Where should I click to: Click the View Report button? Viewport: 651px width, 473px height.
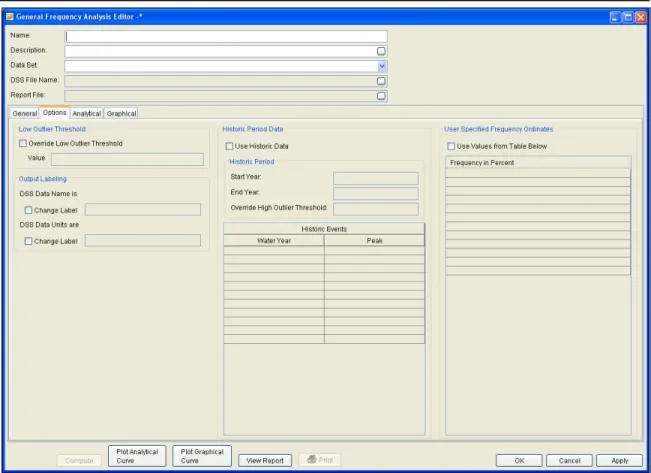click(x=265, y=461)
